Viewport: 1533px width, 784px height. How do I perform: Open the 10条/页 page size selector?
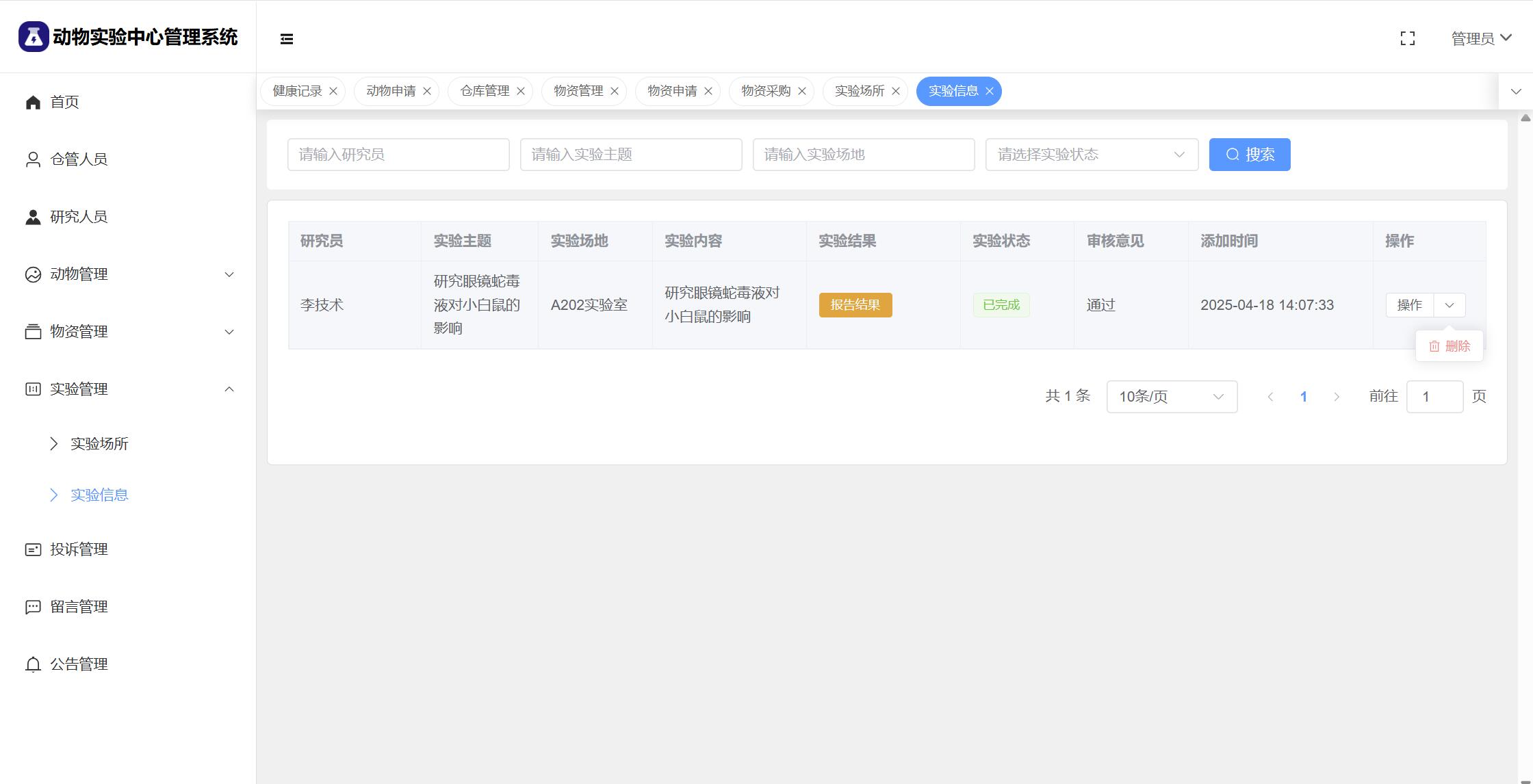pyautogui.click(x=1171, y=397)
